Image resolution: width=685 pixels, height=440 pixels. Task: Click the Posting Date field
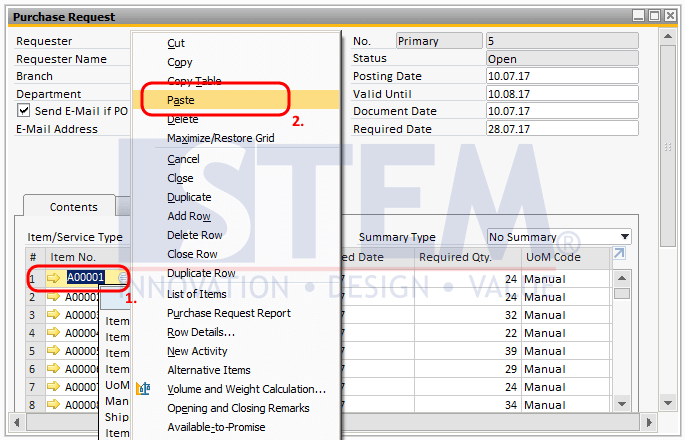[x=562, y=76]
